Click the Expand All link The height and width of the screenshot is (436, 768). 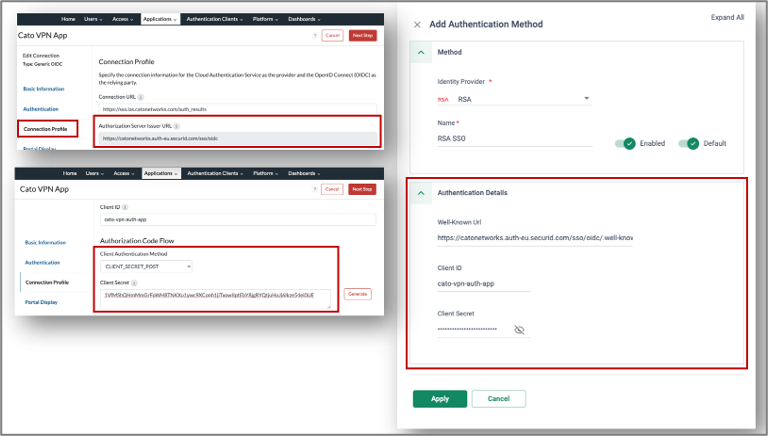727,17
